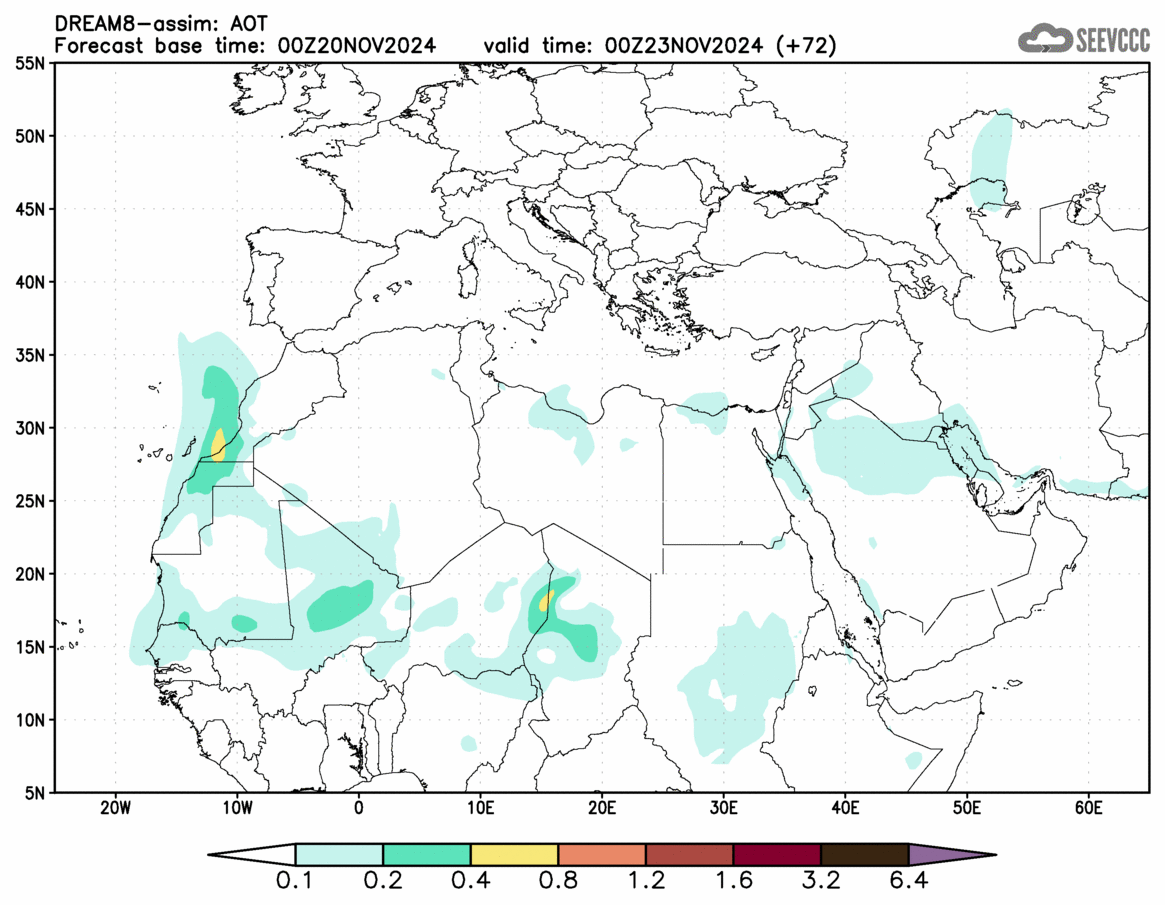Click the 1.6–3.2 dark maroon legend swatch
Image resolution: width=1165 pixels, height=905 pixels.
(777, 854)
